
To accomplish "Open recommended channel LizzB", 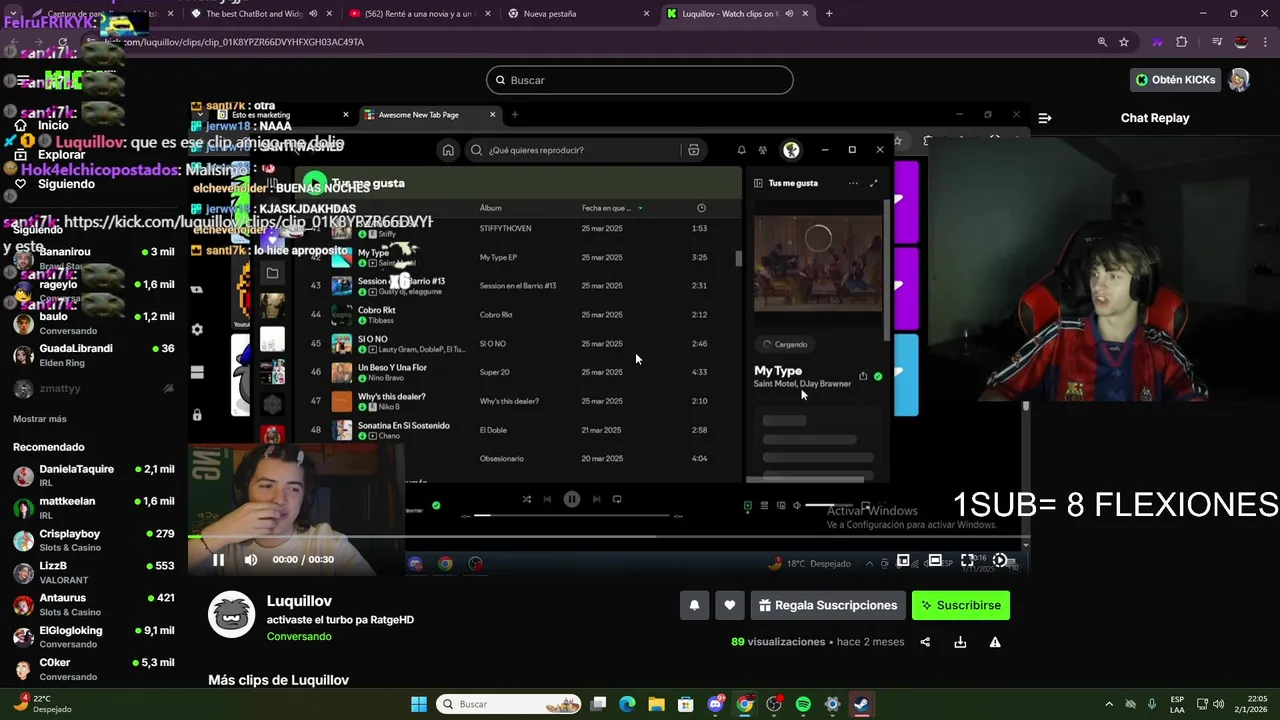I will point(93,572).
